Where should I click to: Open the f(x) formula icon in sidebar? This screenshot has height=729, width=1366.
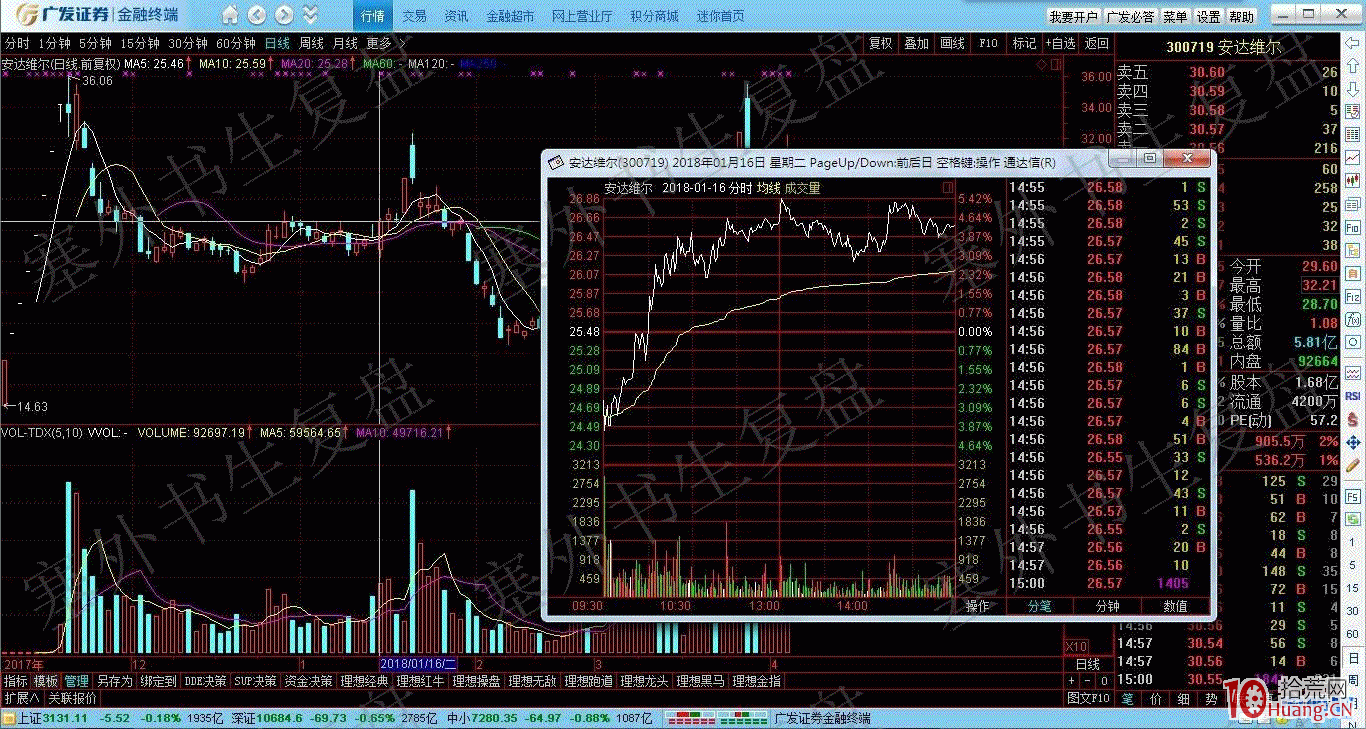[x=1352, y=319]
